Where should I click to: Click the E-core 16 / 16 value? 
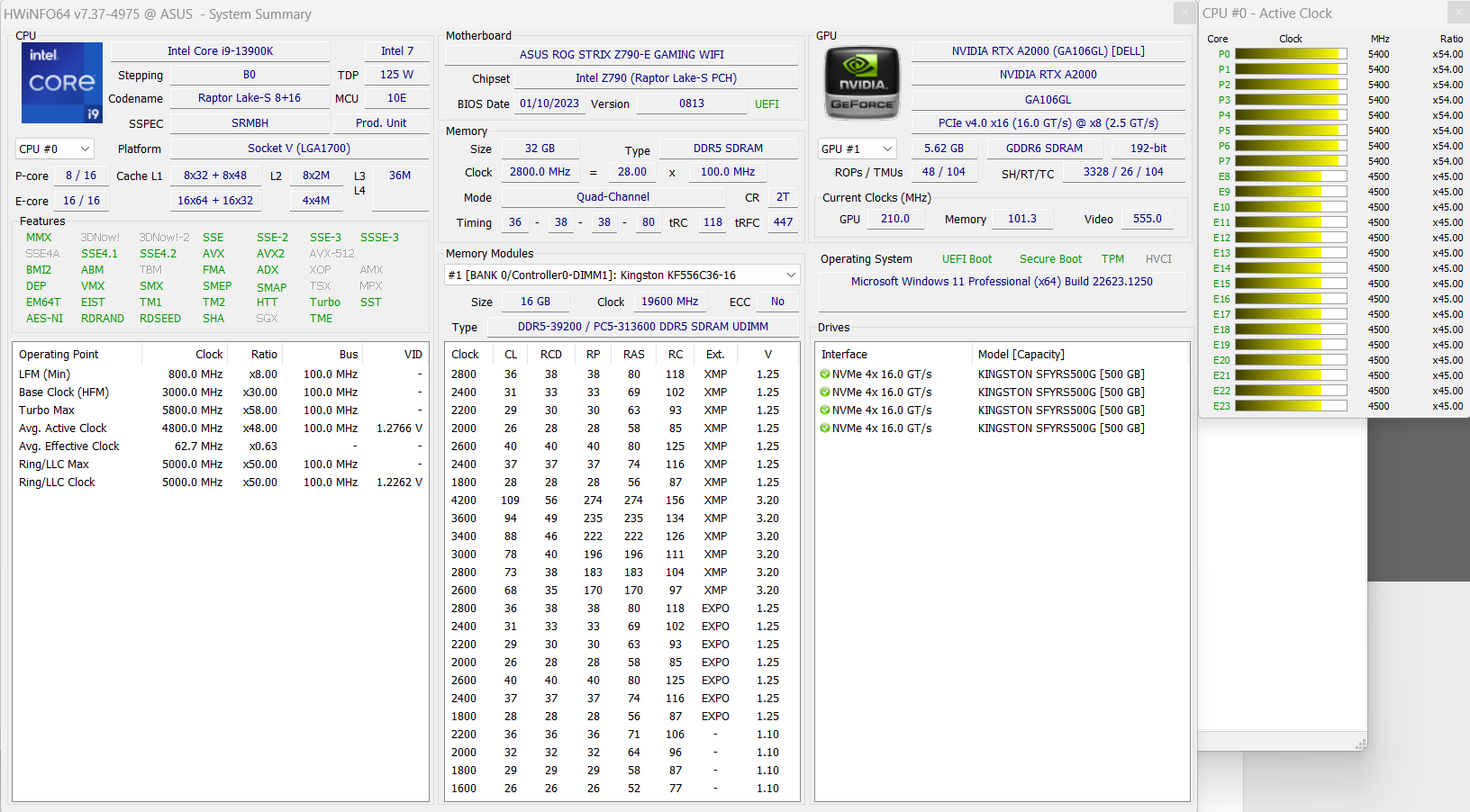(x=81, y=201)
